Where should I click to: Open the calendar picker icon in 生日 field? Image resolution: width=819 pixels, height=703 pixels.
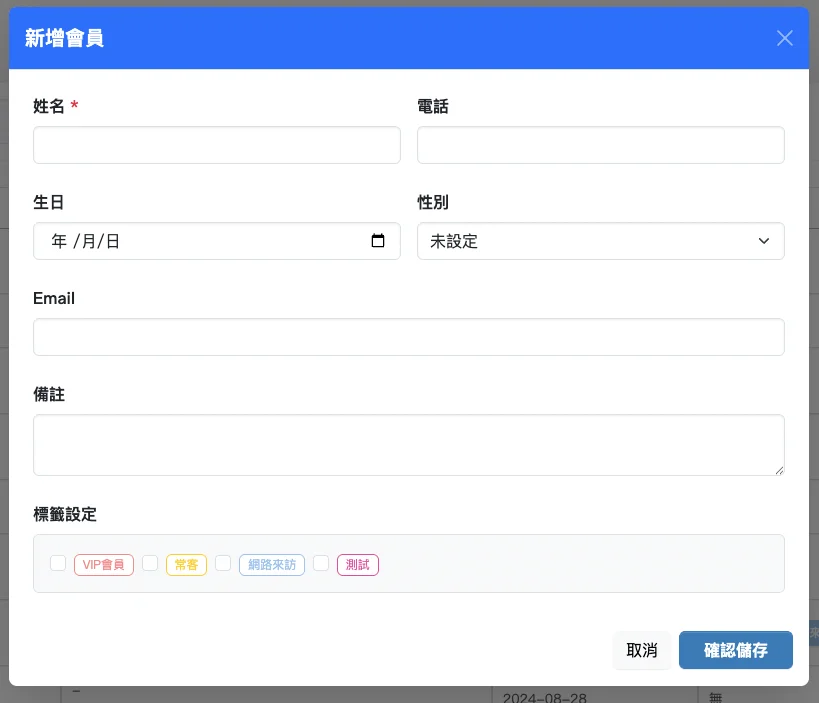point(378,241)
